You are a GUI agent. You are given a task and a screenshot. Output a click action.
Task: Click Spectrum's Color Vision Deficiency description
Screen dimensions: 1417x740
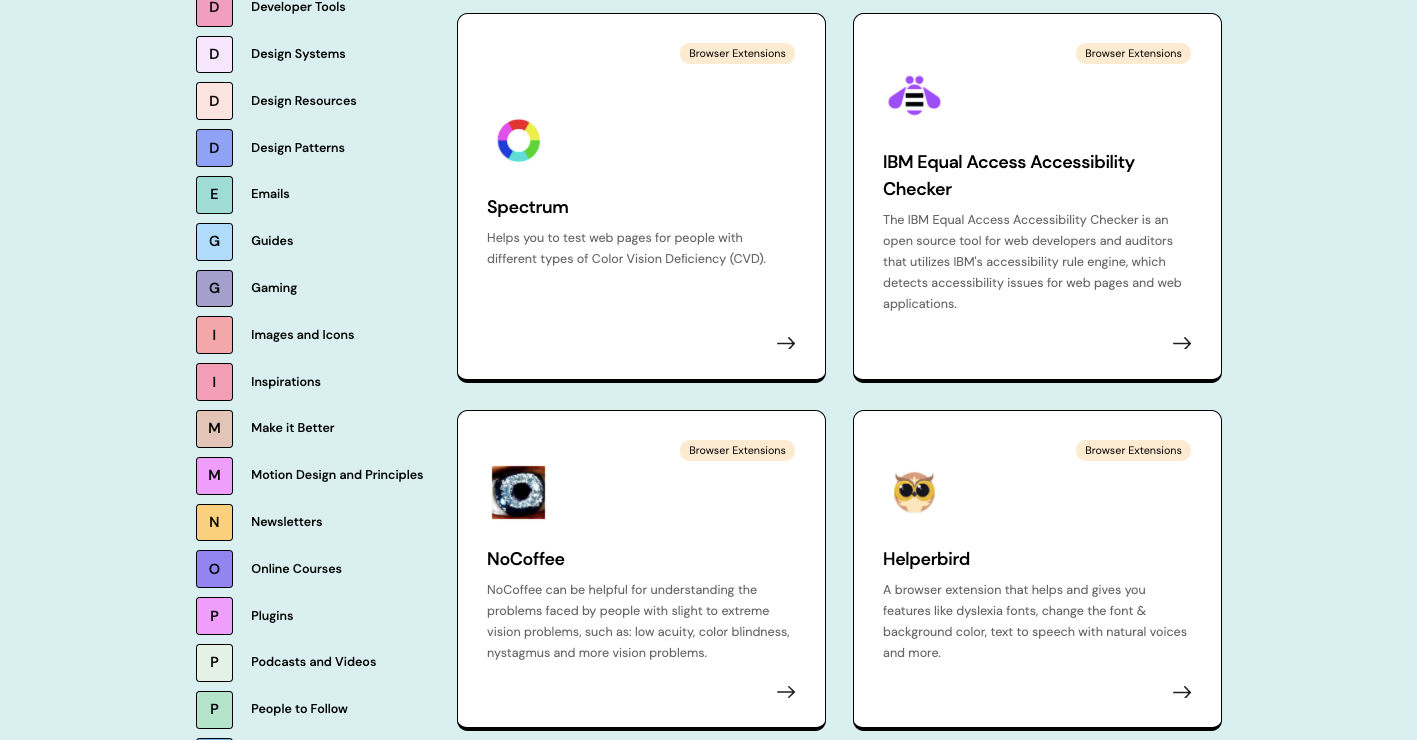tap(627, 248)
